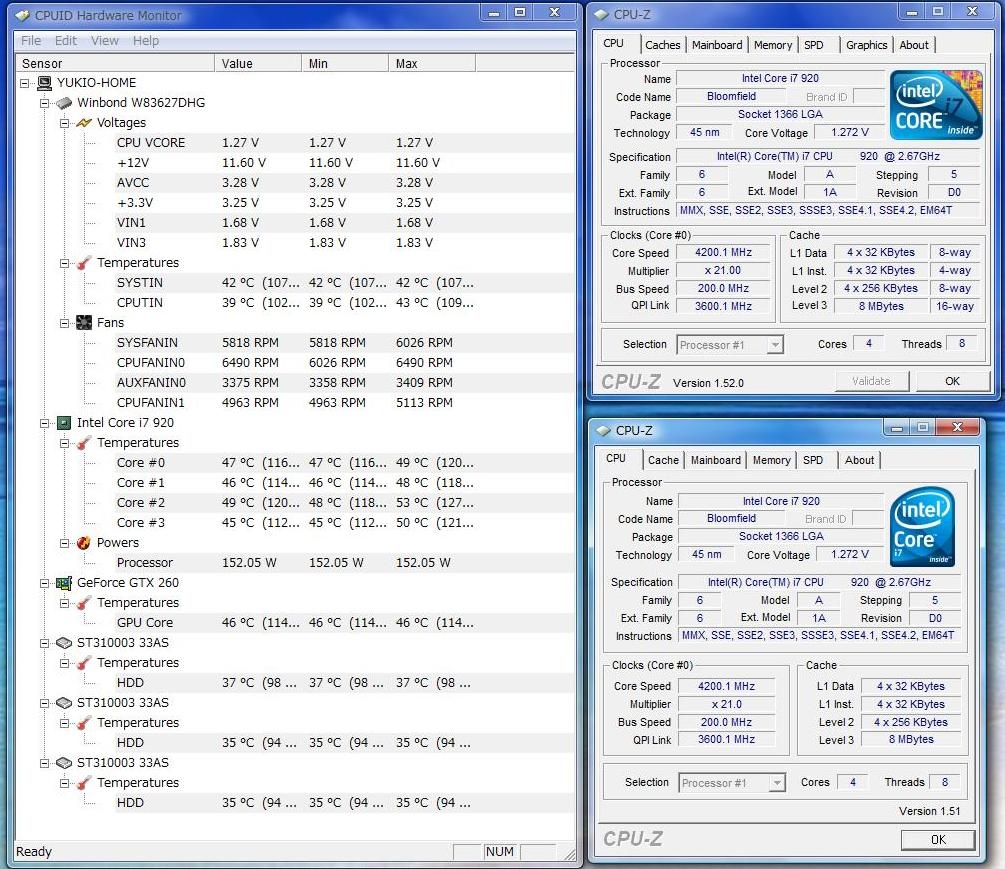This screenshot has height=869, width=1005.
Task: Switch to Mainboard tab in CPU-Z 1.51
Action: coord(715,460)
